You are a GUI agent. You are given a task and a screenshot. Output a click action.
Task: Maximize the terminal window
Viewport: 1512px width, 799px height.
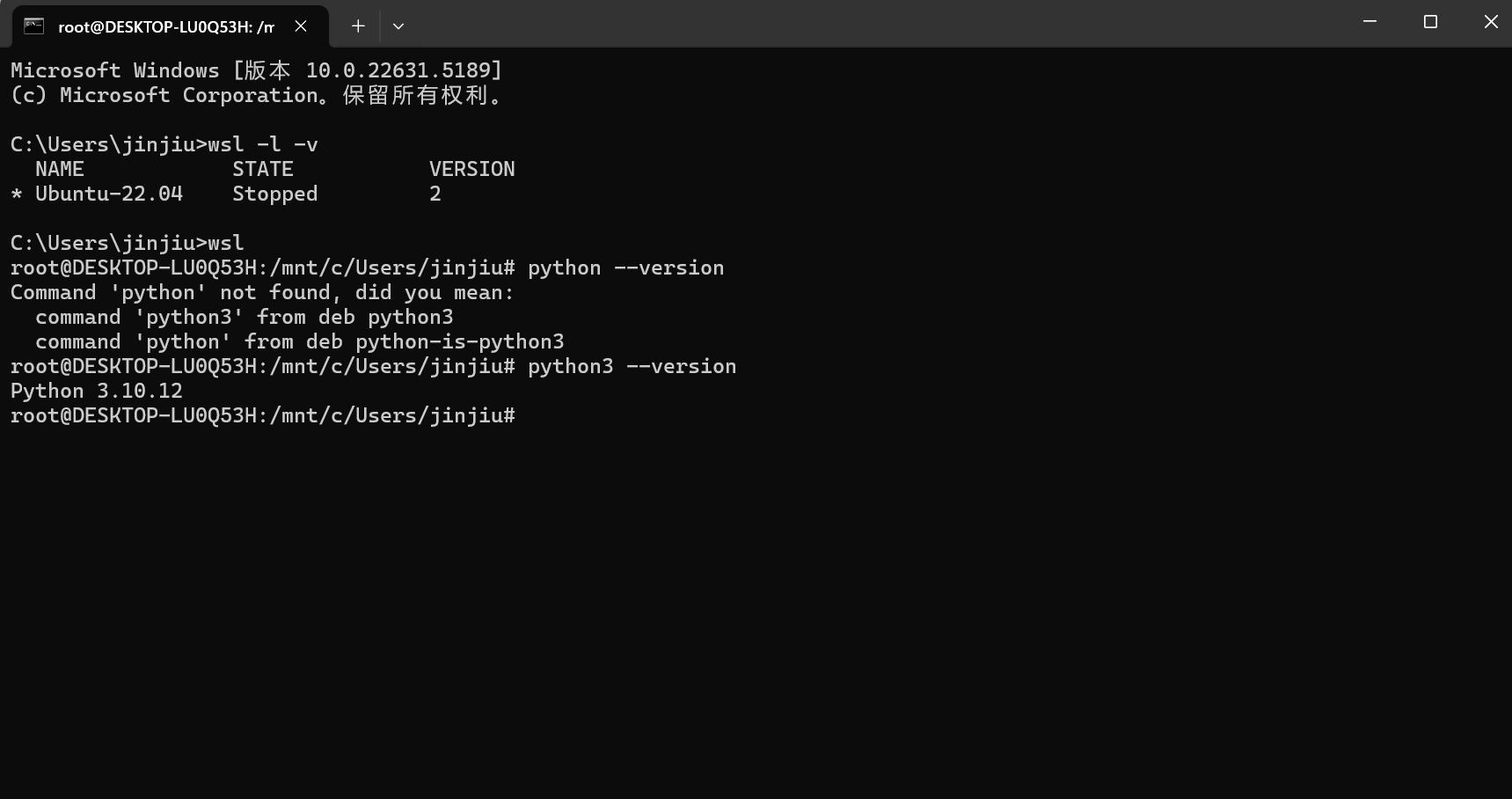[x=1430, y=22]
